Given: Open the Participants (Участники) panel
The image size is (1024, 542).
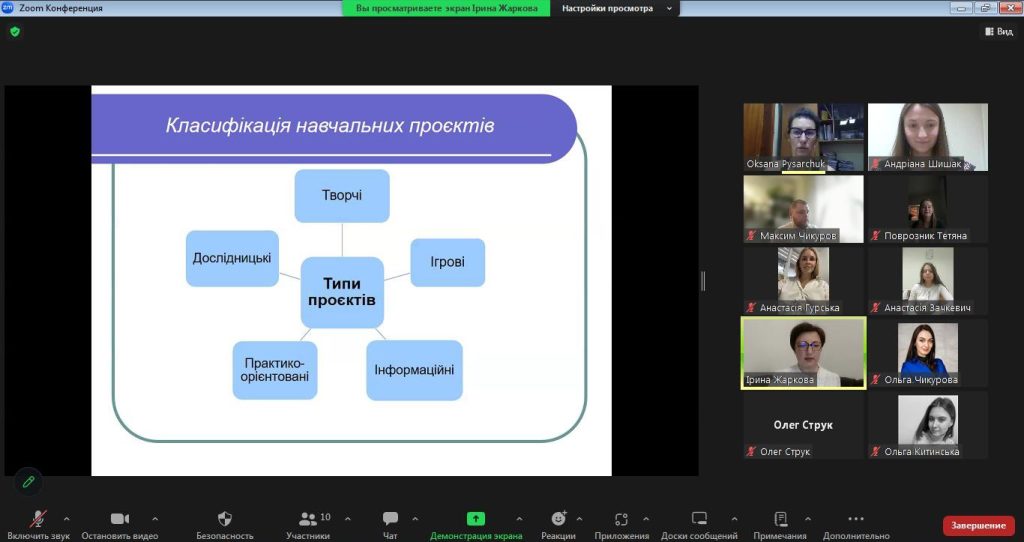Looking at the screenshot, I should [309, 518].
